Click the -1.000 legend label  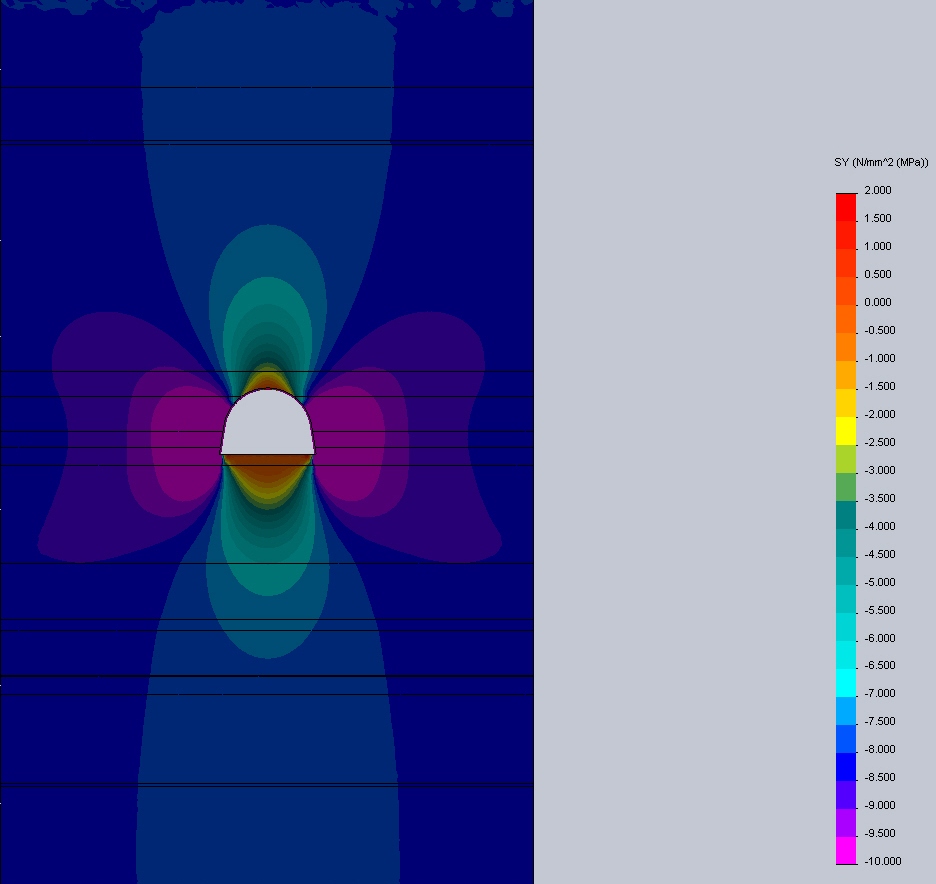(879, 359)
